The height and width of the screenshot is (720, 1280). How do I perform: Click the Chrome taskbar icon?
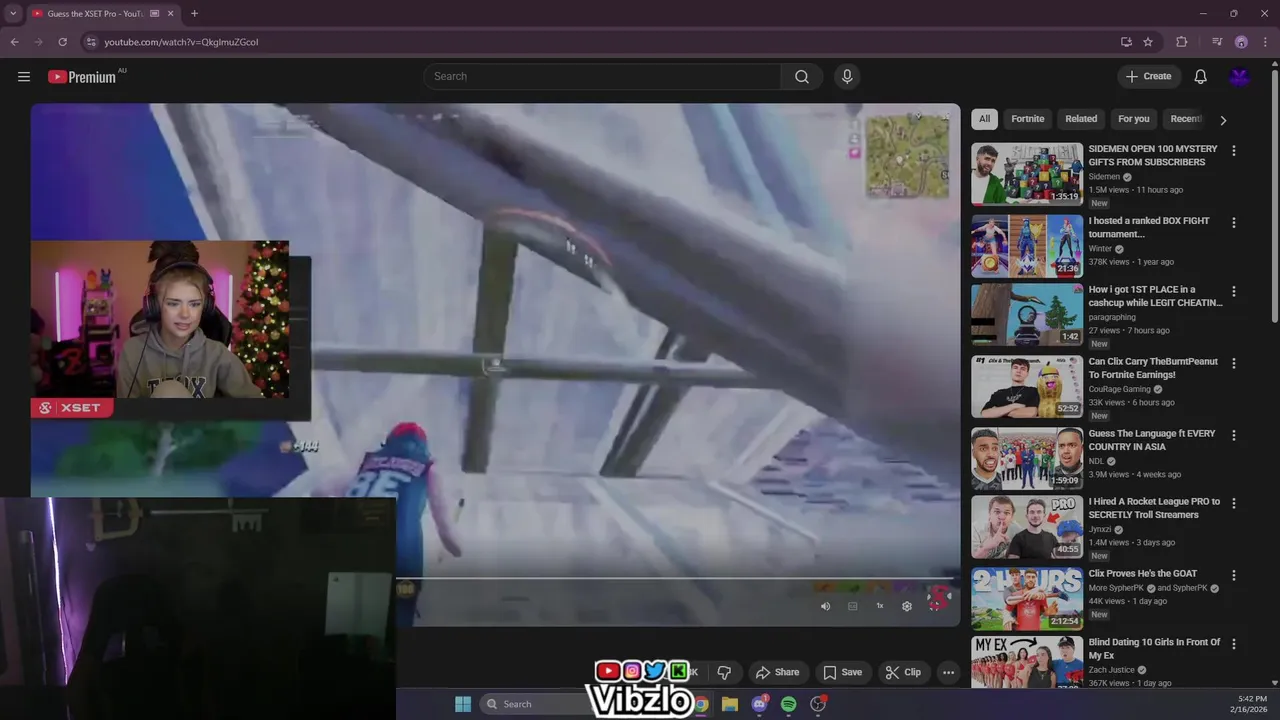[x=701, y=704]
